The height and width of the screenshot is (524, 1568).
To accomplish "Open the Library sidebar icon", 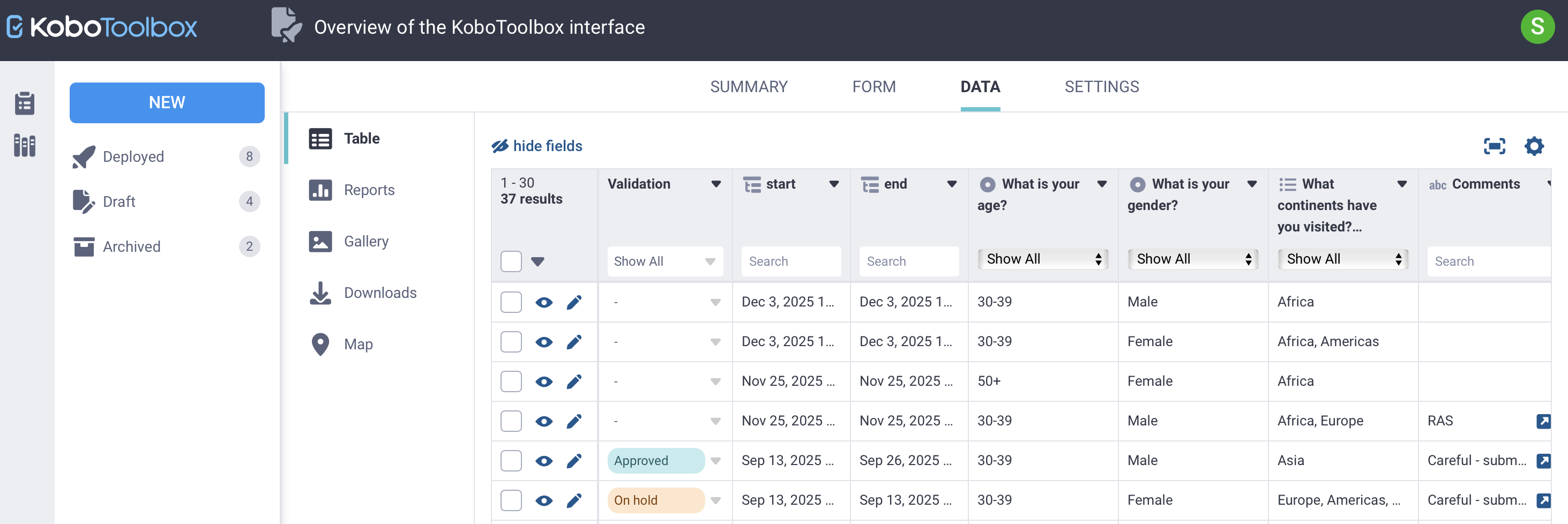I will [x=24, y=146].
